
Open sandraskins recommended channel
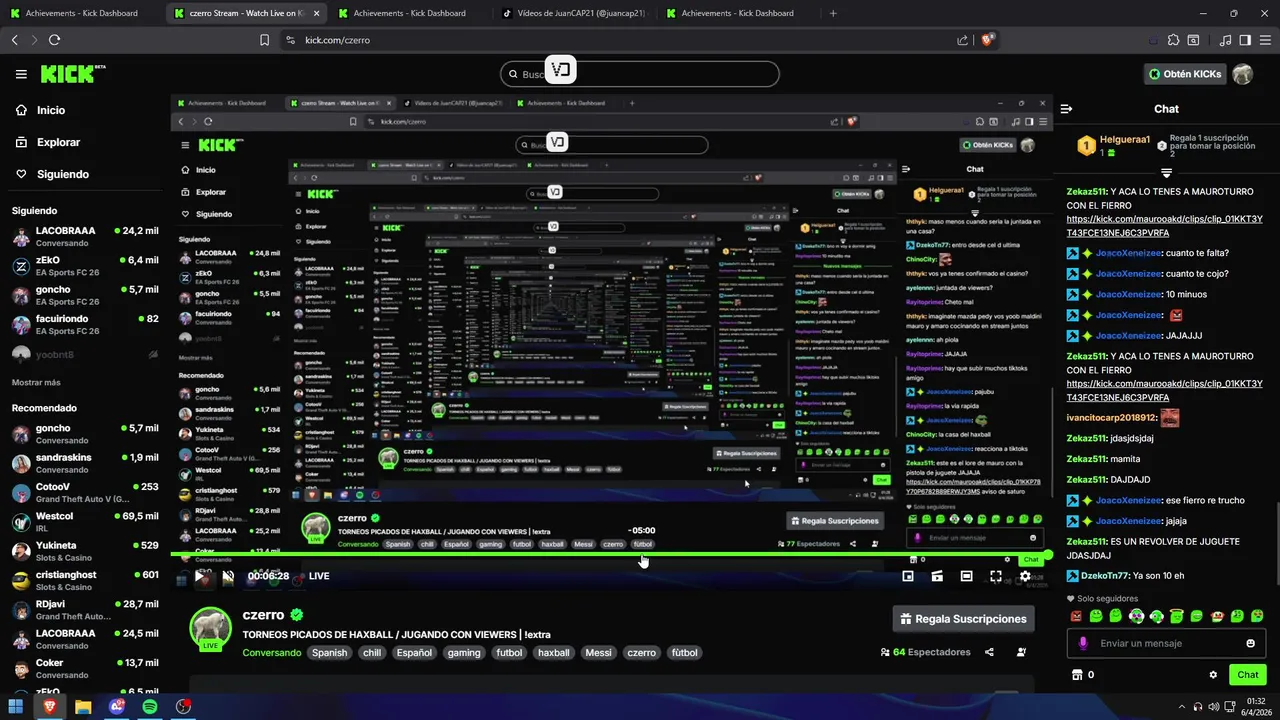pyautogui.click(x=85, y=464)
